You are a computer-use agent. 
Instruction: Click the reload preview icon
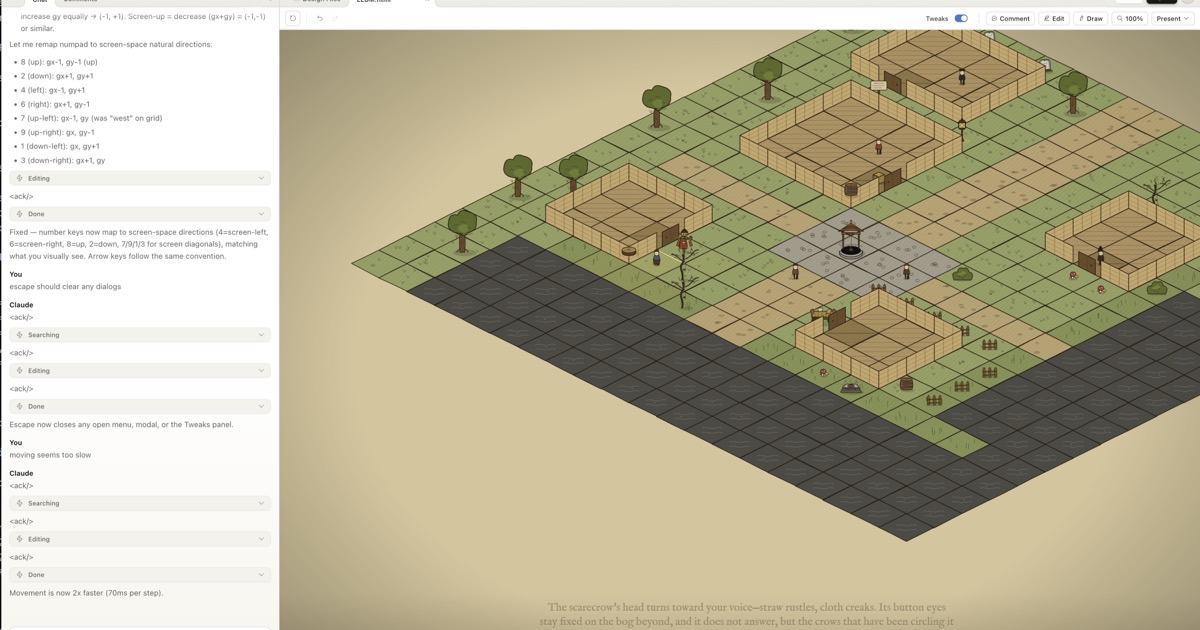(x=293, y=18)
